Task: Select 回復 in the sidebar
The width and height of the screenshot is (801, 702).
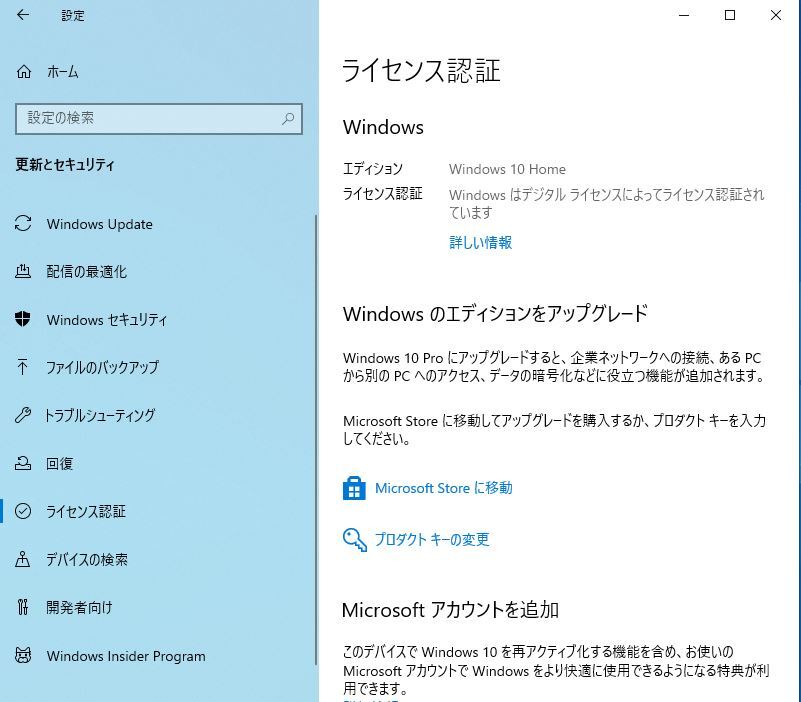Action: [x=59, y=463]
